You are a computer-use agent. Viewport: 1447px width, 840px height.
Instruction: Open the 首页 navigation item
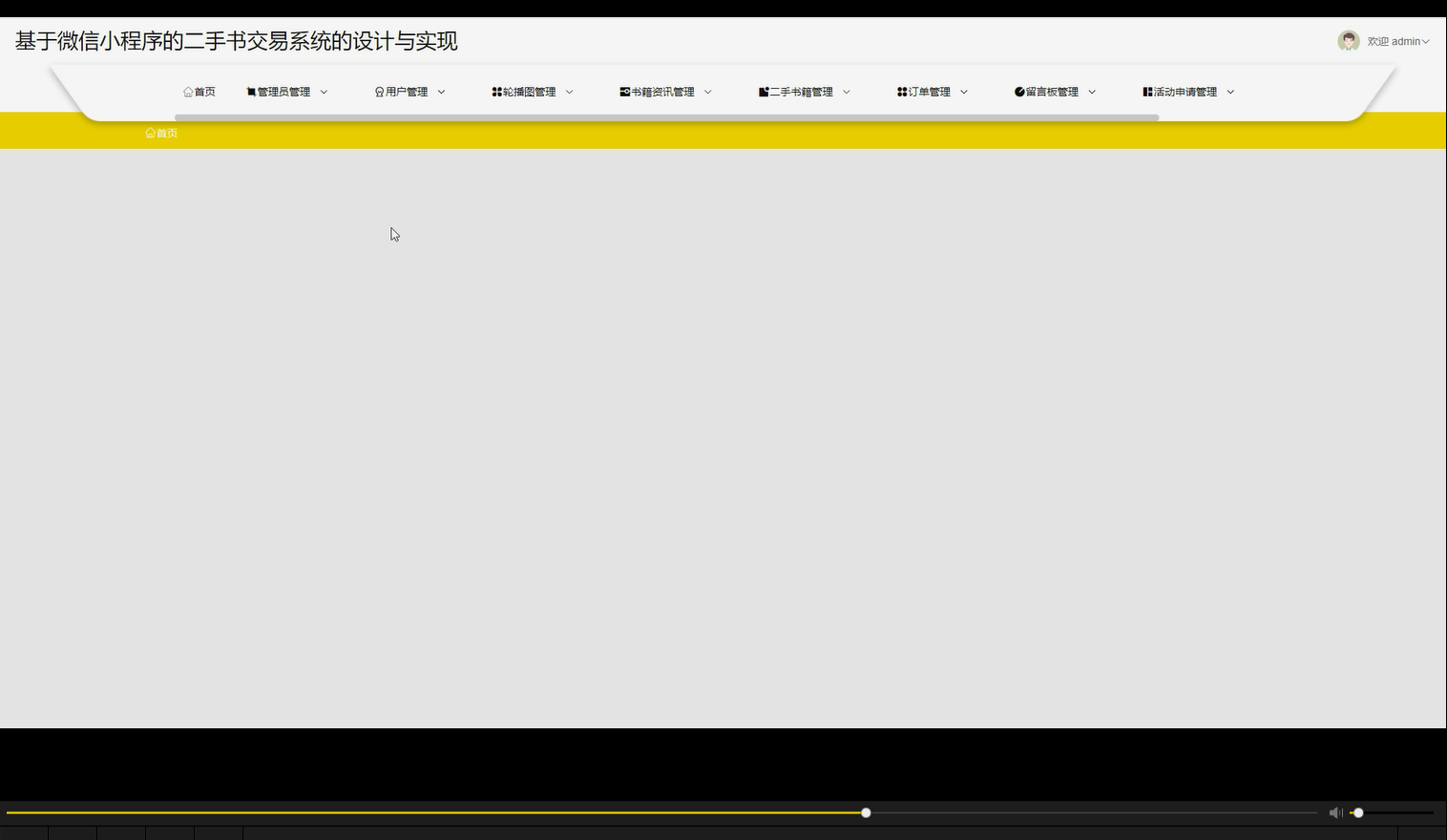[x=199, y=93]
